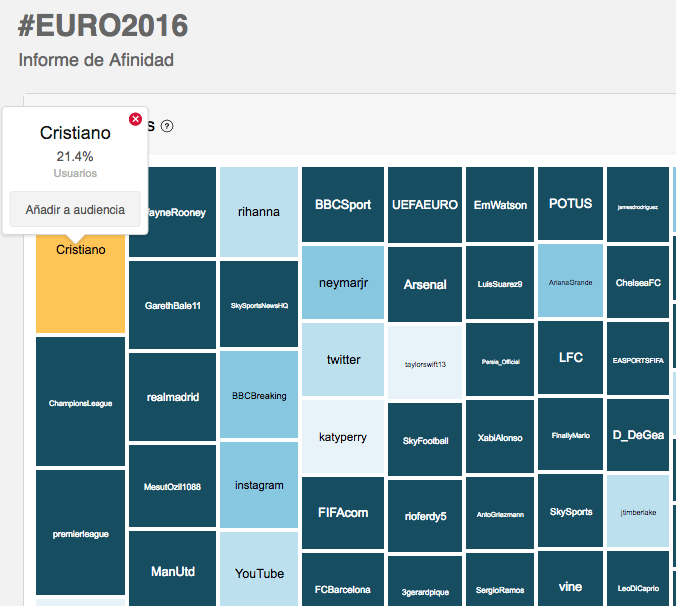Viewport: 676px width, 606px height.
Task: Select the SkySportsNewsHQ tile
Action: click(259, 304)
